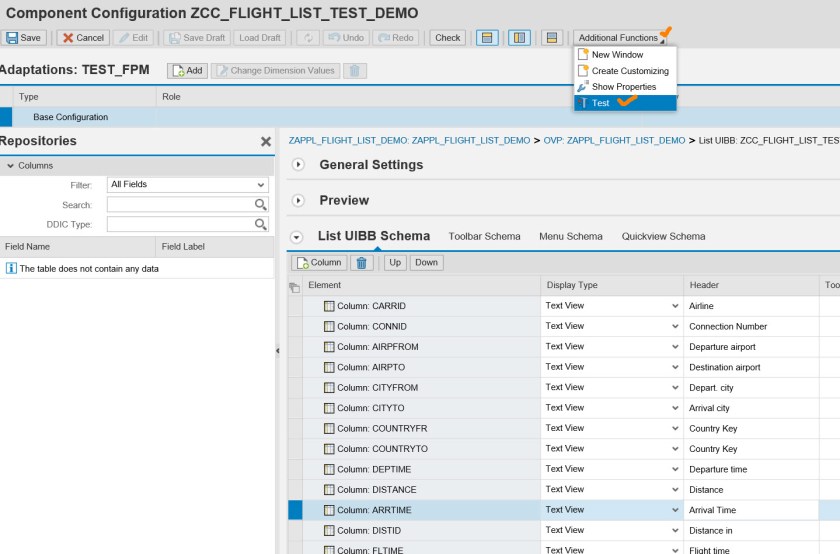The width and height of the screenshot is (840, 554).
Task: Click the DDIC Type search help icon
Action: (x=261, y=225)
